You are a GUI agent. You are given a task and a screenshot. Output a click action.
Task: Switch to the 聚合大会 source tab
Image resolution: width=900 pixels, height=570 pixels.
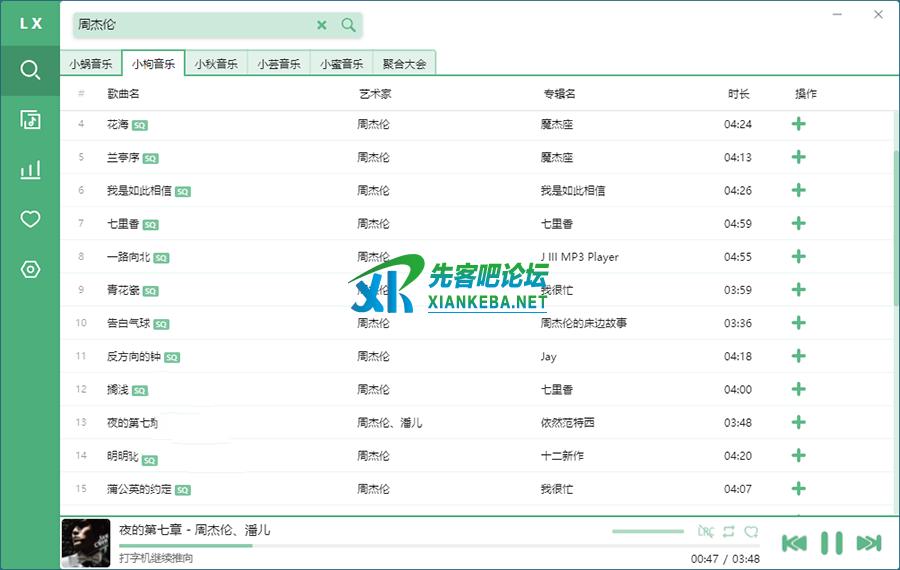[404, 63]
